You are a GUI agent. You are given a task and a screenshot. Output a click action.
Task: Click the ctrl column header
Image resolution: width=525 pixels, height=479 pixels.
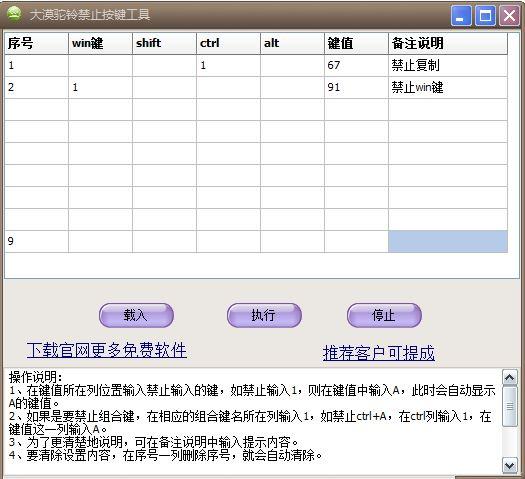228,43
